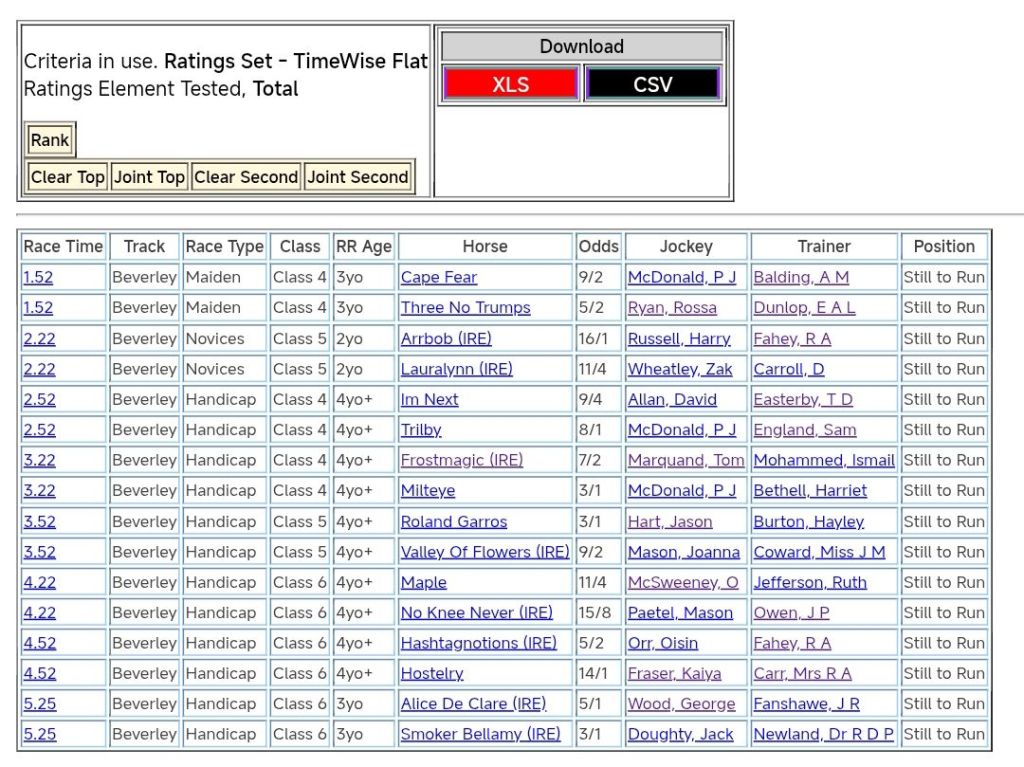Open the 3.22 race time for Frostmagic
Screen dimensions: 1024x767
39,460
